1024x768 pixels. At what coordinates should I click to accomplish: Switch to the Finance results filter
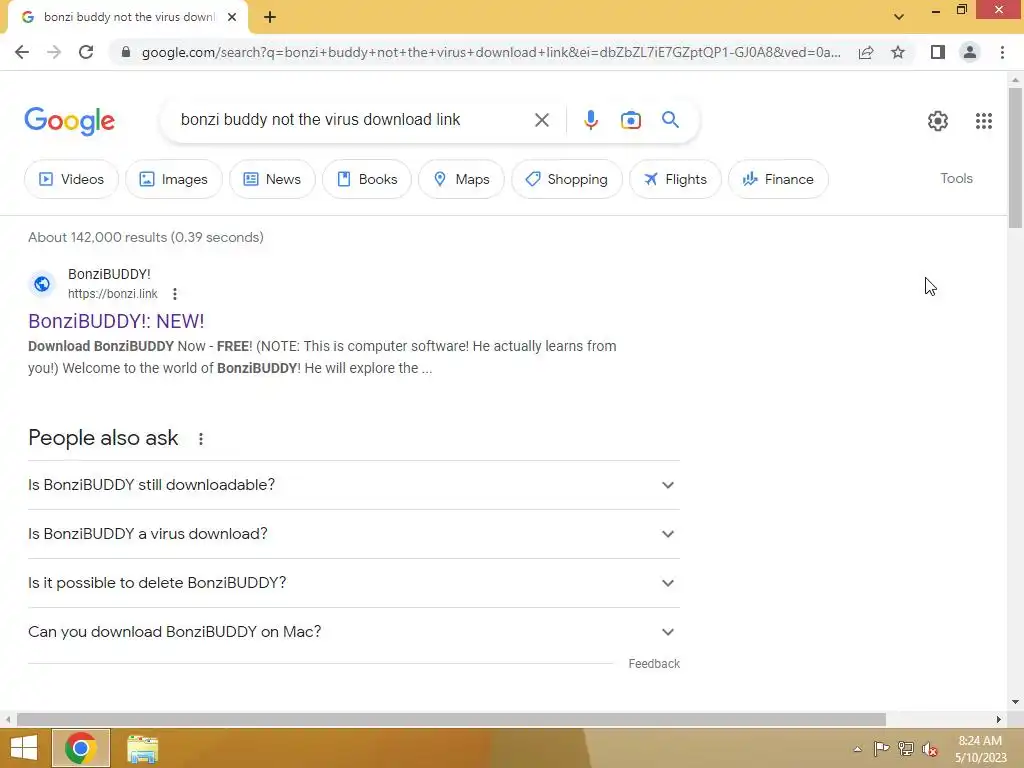(778, 179)
